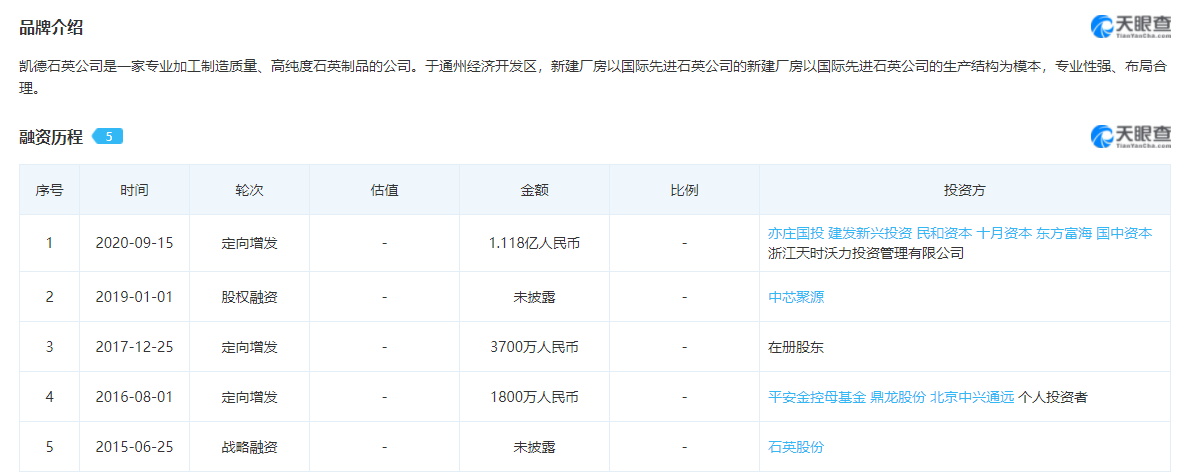Visit the 十月资本 investor link
Image resolution: width=1183 pixels, height=472 pixels.
click(x=1003, y=233)
